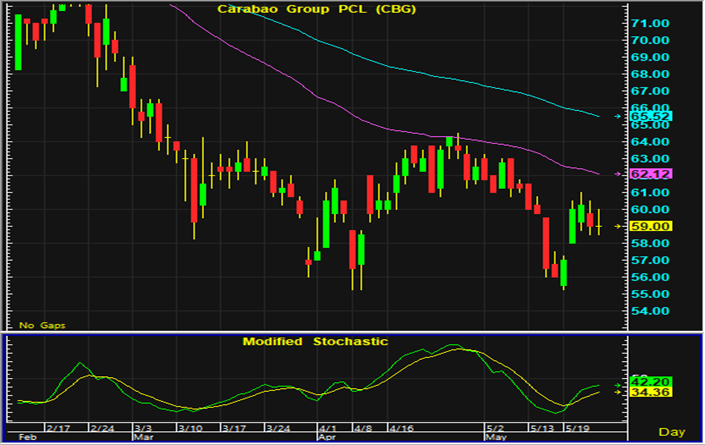Click the 63.00 price axis label
Viewport: 705px width, 445px height.
(650, 159)
